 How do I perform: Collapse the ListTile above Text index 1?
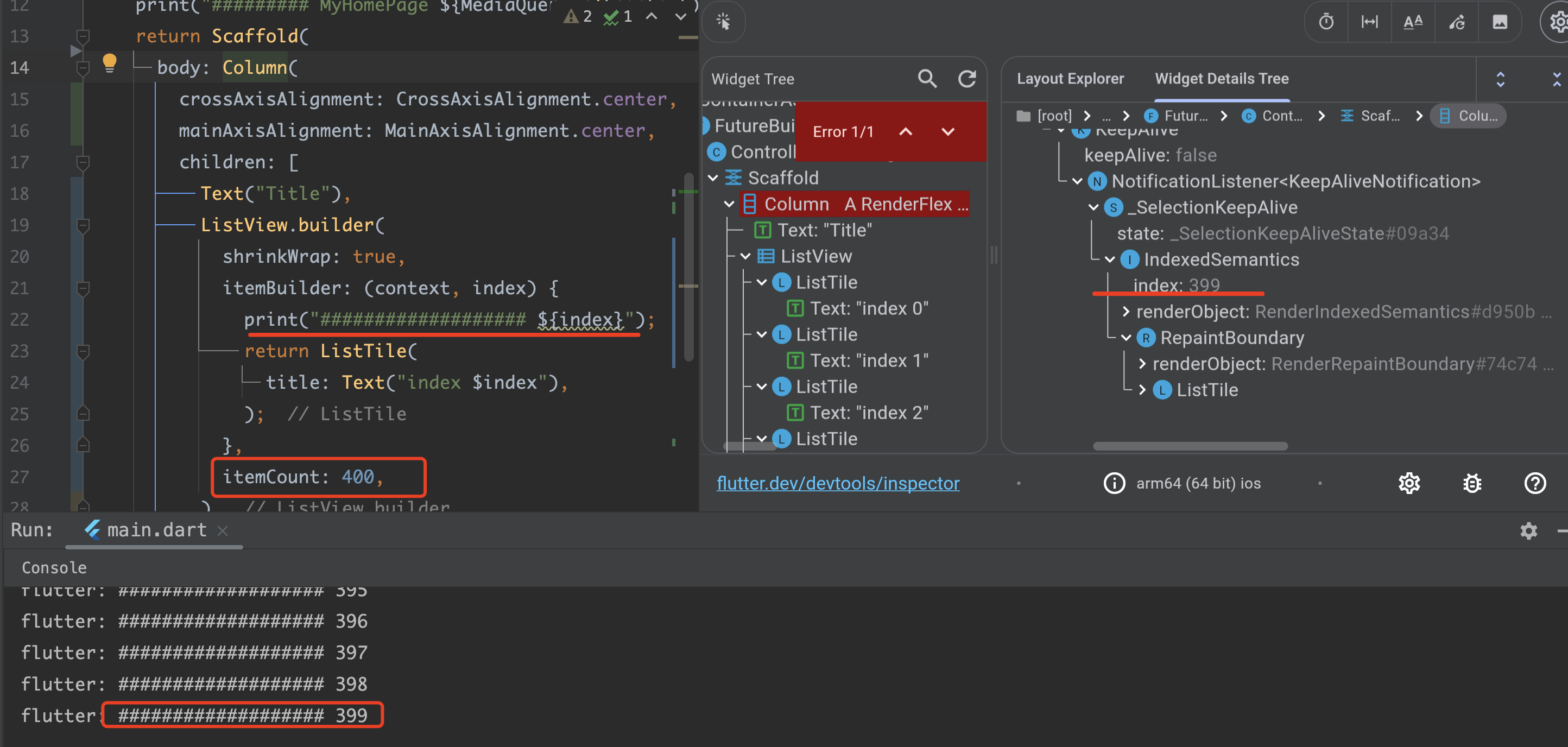pyautogui.click(x=762, y=334)
